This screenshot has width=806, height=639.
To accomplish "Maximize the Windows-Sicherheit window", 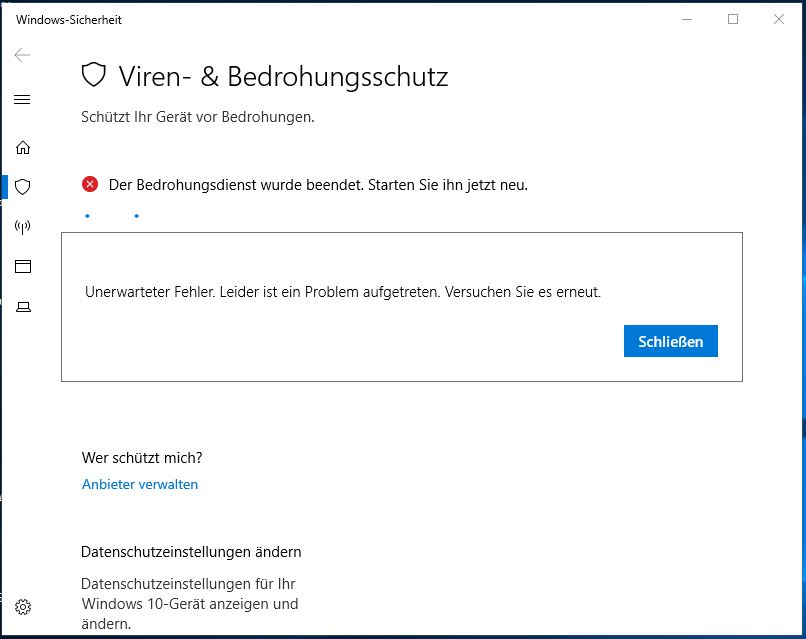I will pyautogui.click(x=733, y=19).
